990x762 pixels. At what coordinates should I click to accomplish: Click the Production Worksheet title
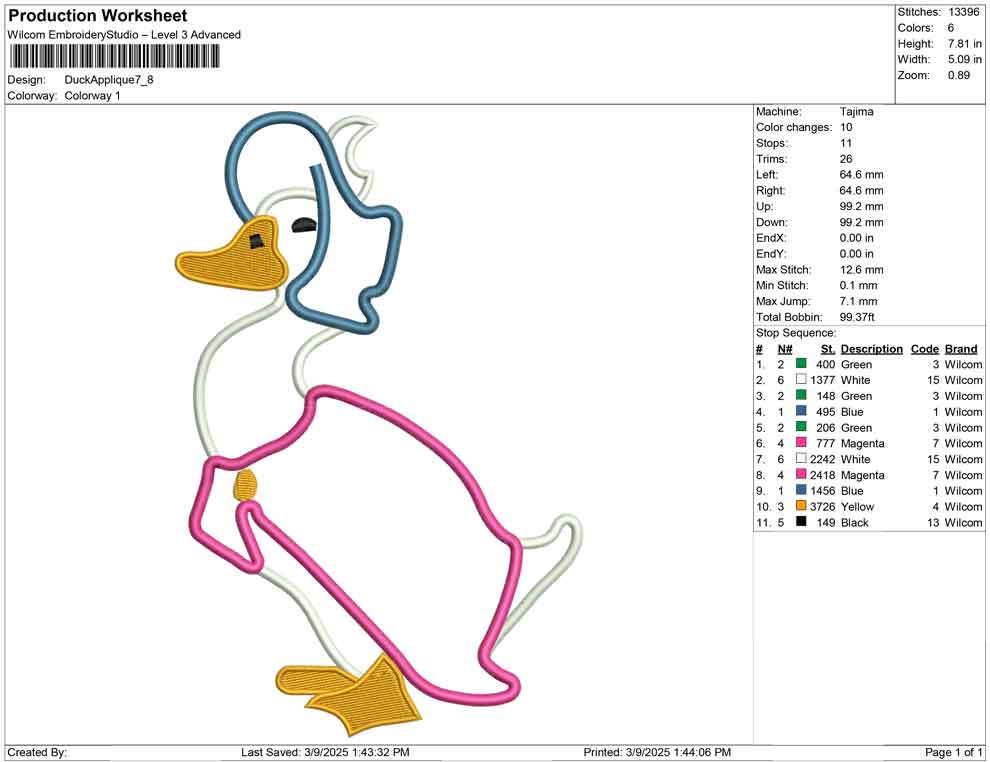(96, 15)
